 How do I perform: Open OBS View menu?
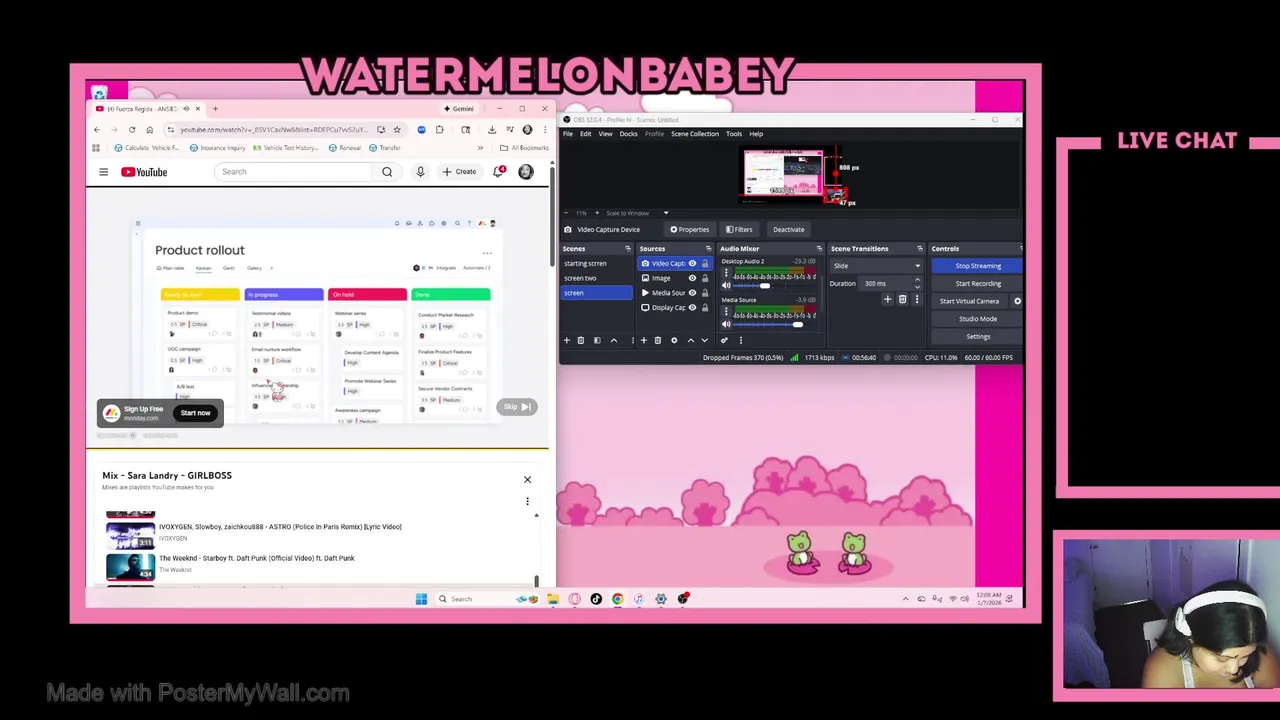pos(605,134)
